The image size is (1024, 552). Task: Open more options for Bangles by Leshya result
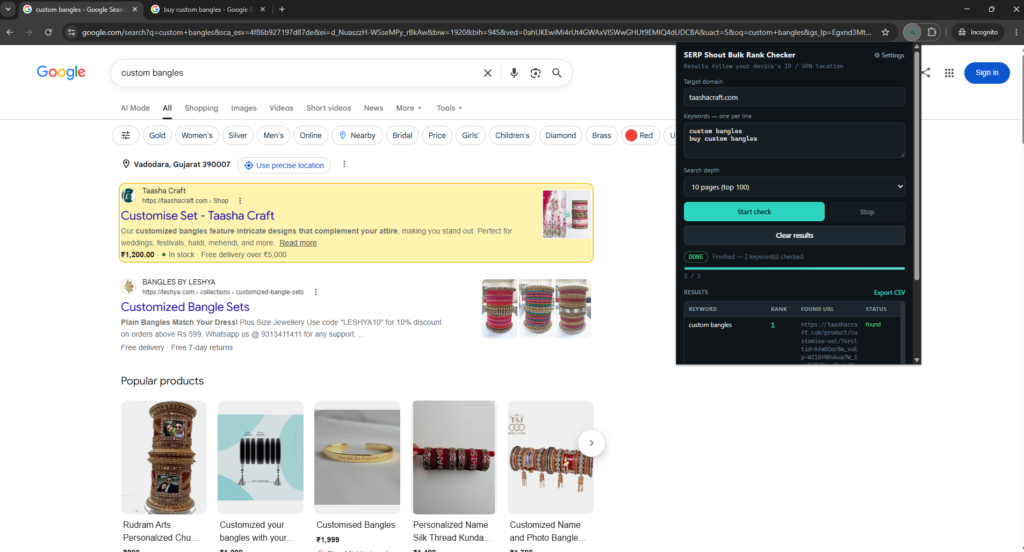[315, 292]
